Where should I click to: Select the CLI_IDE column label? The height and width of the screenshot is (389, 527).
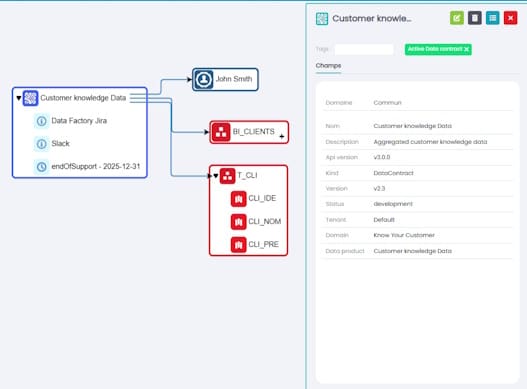[x=262, y=198]
